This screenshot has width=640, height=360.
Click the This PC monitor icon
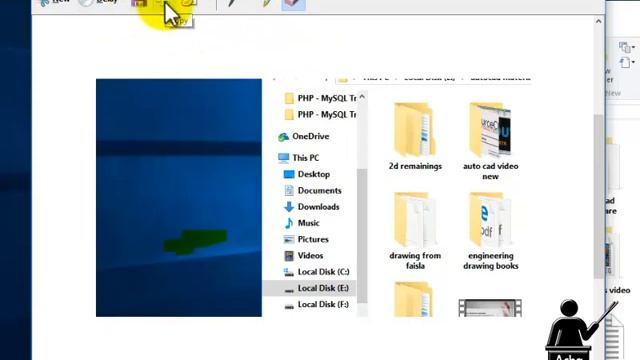283,158
